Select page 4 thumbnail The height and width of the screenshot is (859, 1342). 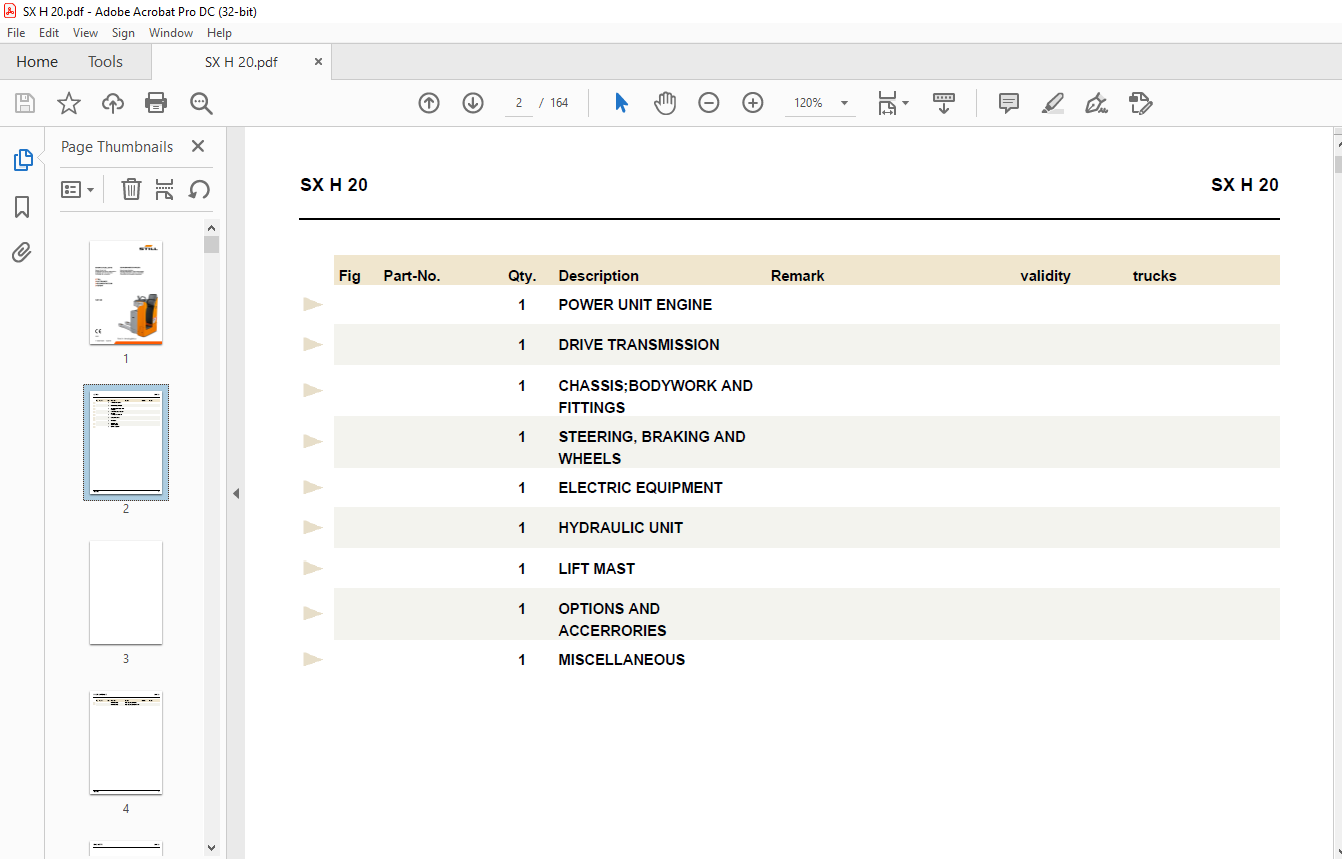pos(126,743)
